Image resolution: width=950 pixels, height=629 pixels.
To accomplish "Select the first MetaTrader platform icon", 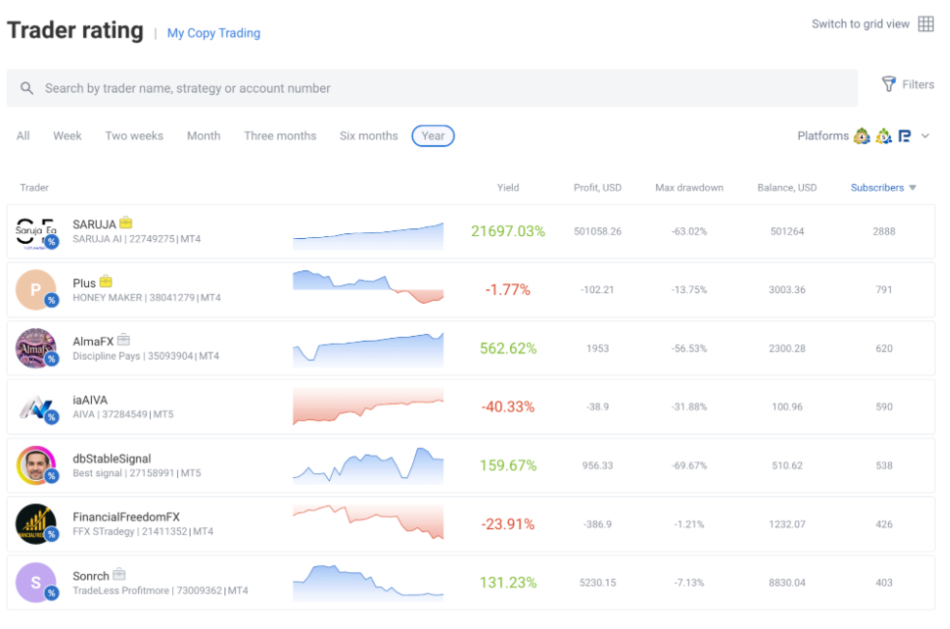I will 862,136.
